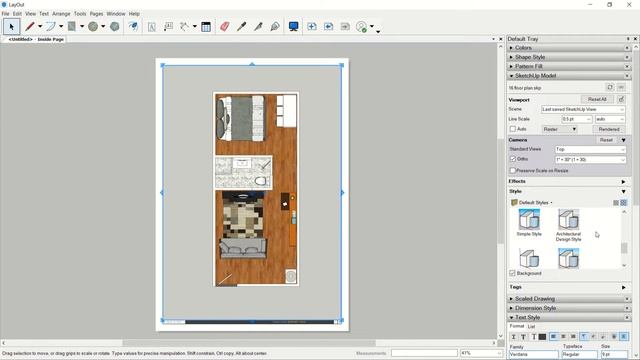This screenshot has width=640, height=360.
Task: Switch styles to thumbnail grid view
Action: click(624, 202)
